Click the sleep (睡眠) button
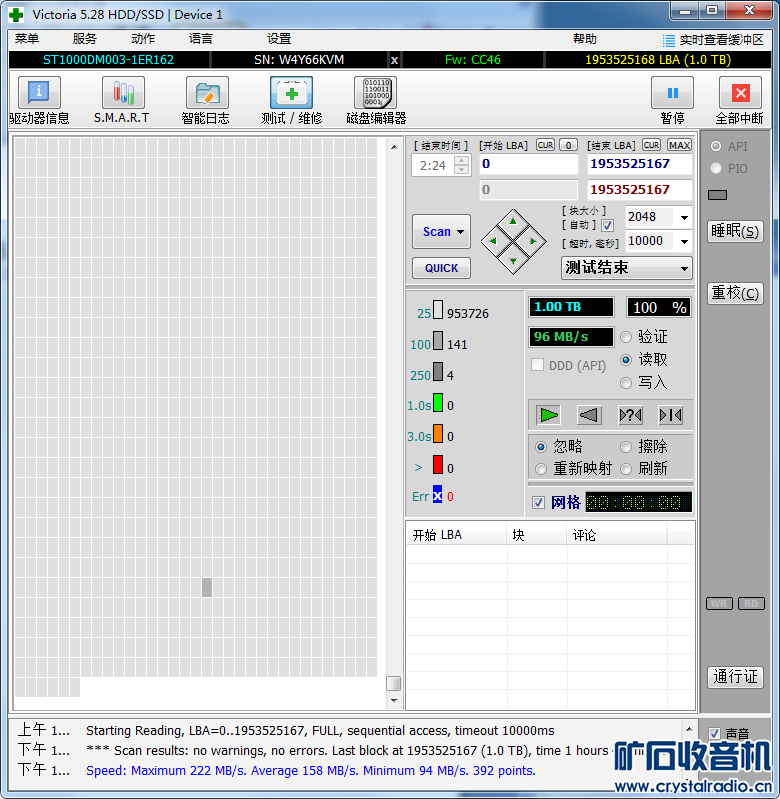Viewport: 780px width, 799px height. pos(735,232)
